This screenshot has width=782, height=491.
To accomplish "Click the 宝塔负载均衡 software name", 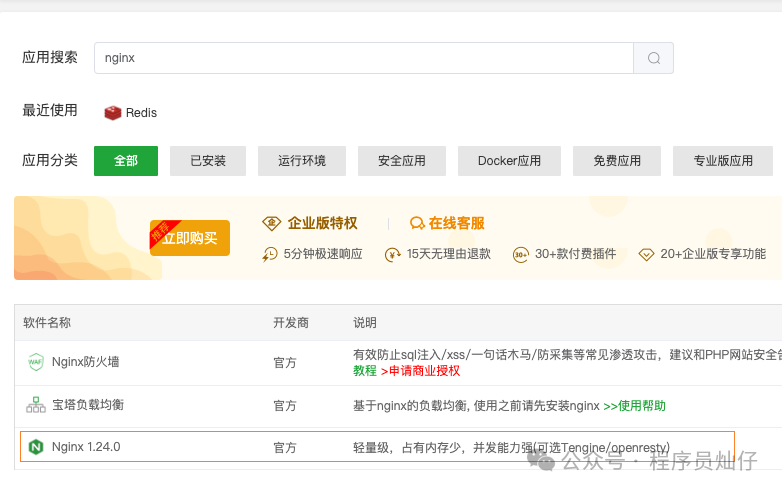I will [x=88, y=405].
